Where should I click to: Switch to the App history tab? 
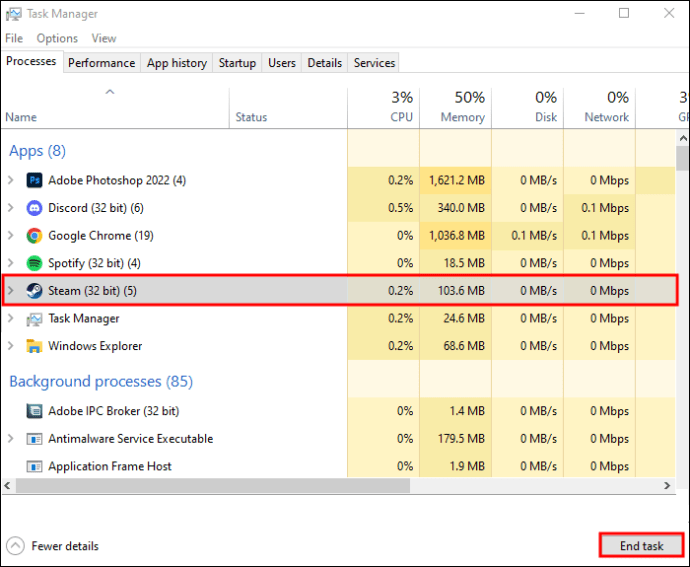pos(177,63)
